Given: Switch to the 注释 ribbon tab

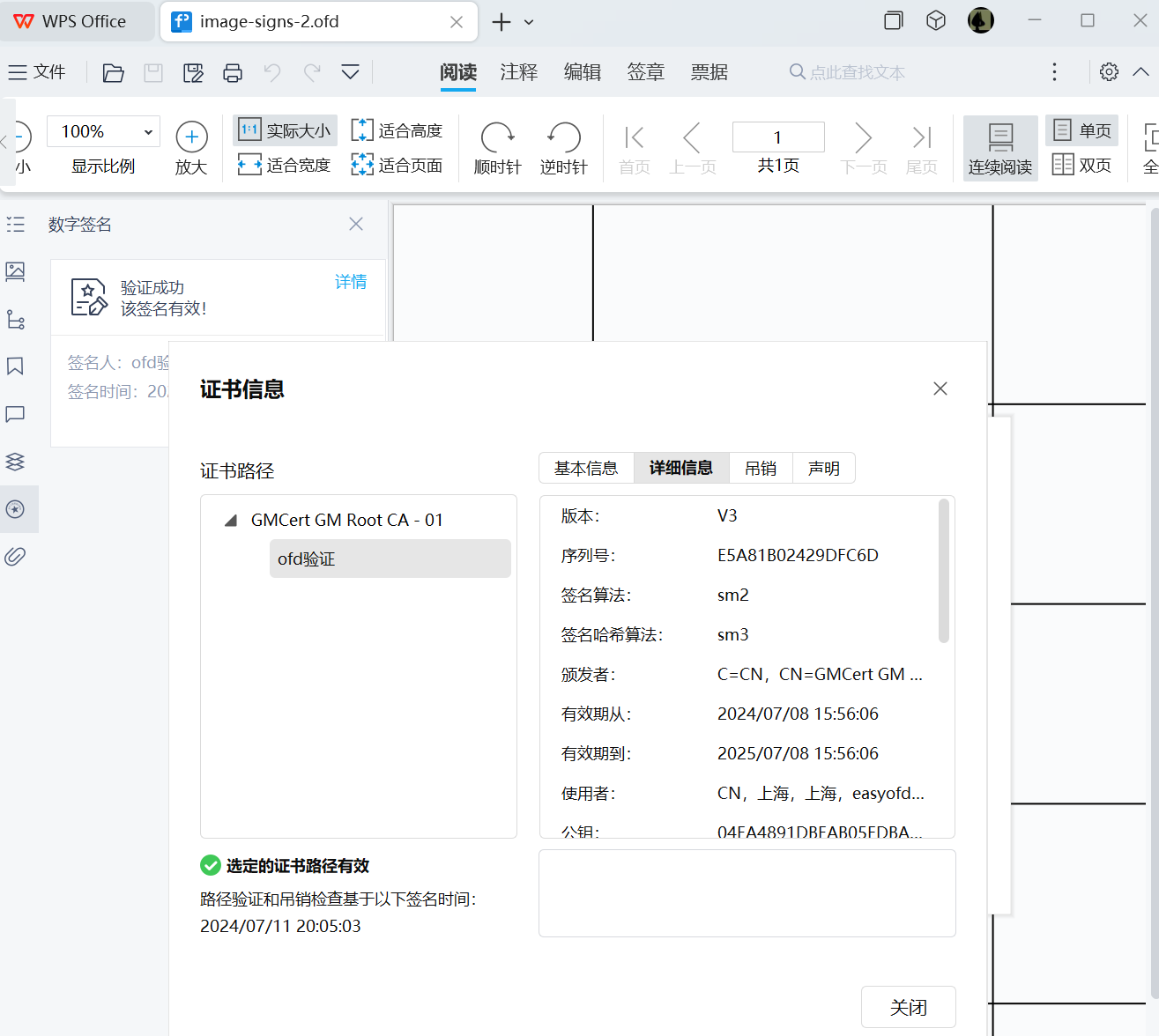Looking at the screenshot, I should coord(519,72).
